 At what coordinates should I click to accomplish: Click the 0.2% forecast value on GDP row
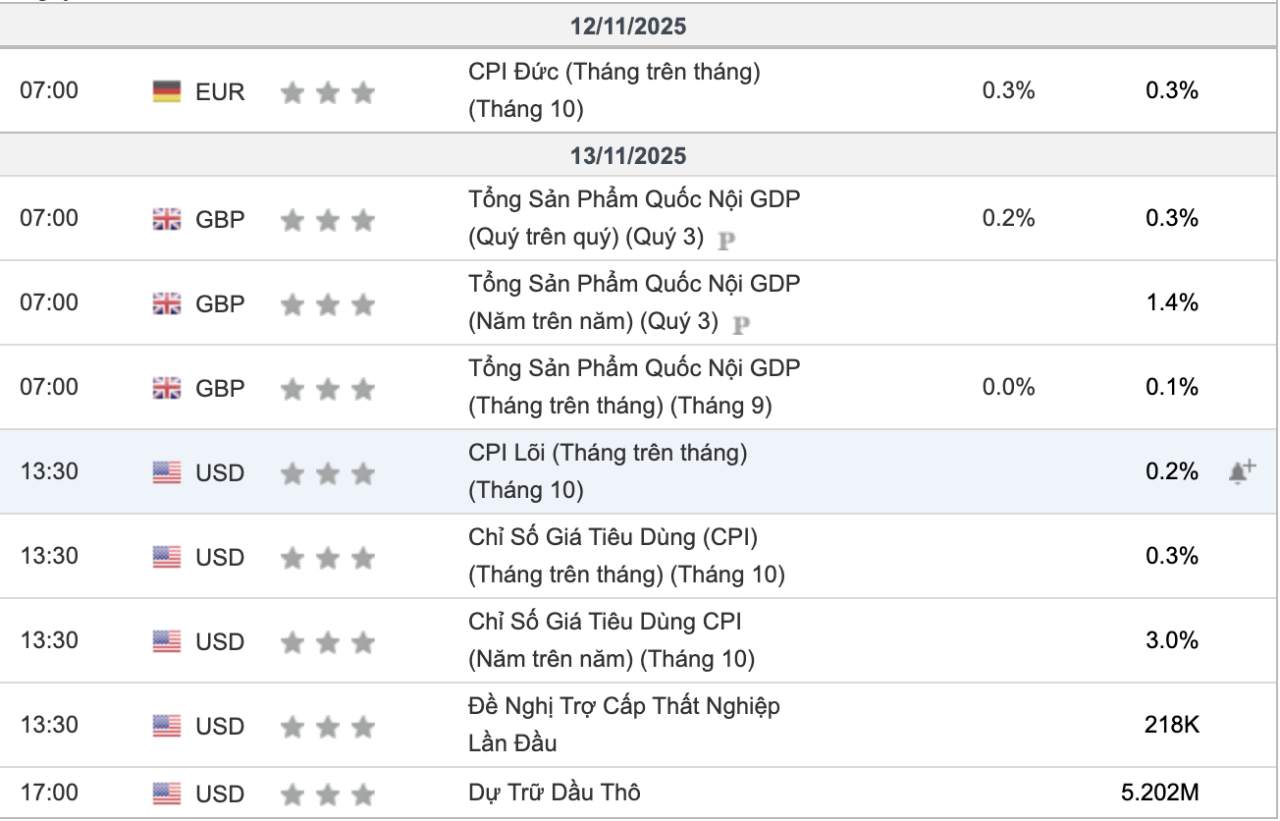pyautogui.click(x=1006, y=218)
